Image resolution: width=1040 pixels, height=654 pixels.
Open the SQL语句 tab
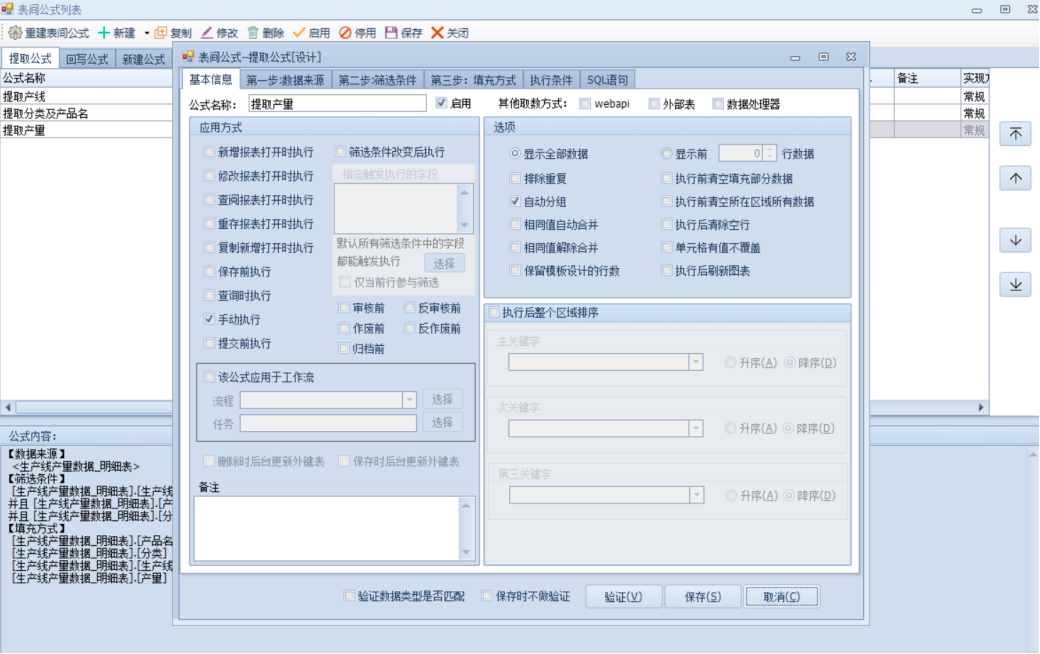pyautogui.click(x=607, y=80)
